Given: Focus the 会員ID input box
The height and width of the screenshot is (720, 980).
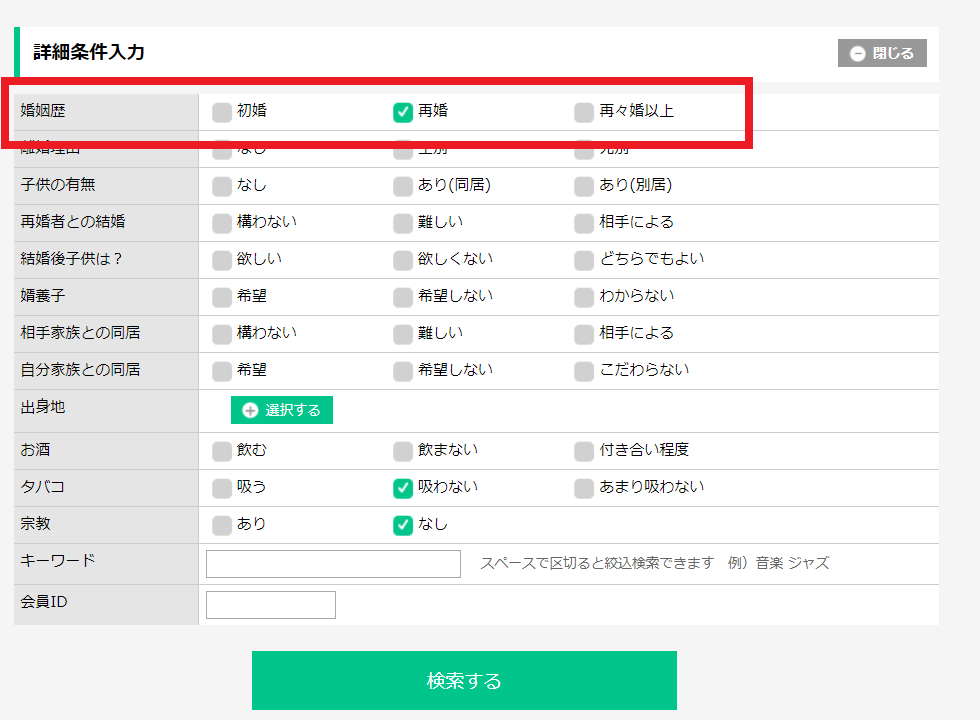Looking at the screenshot, I should (x=270, y=605).
